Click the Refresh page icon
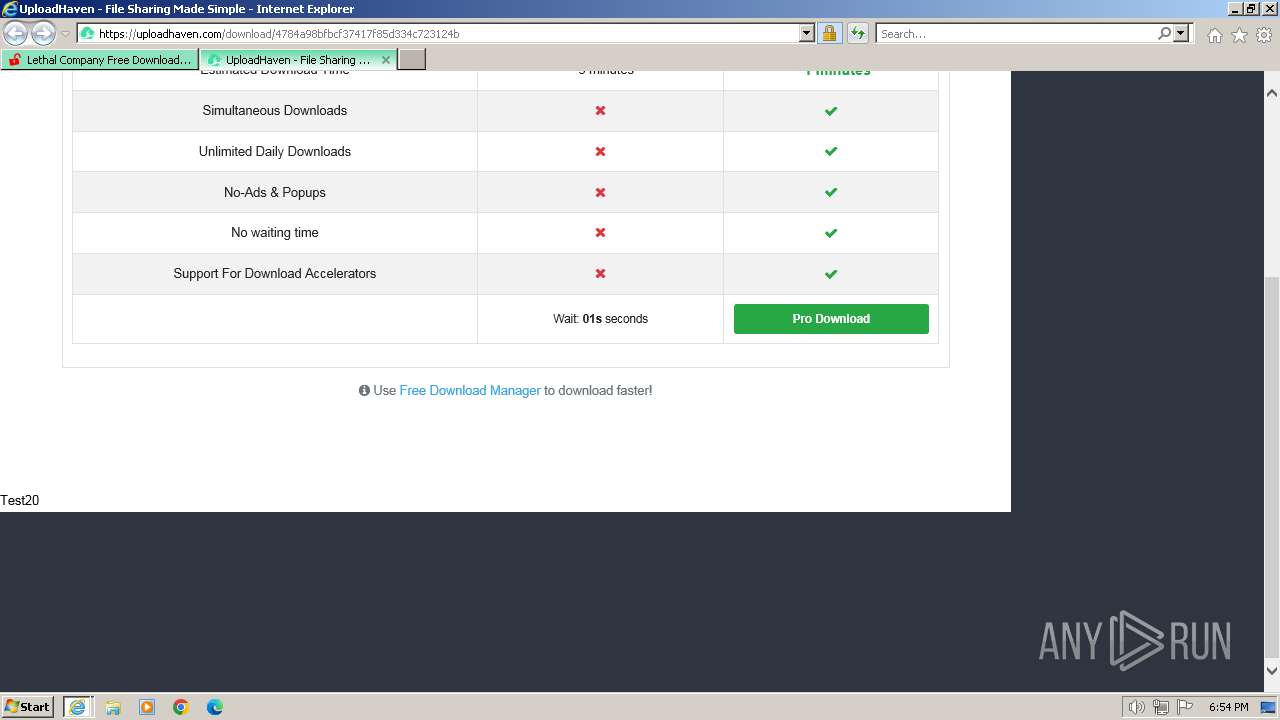Screen dimensions: 1280x720 point(858,34)
